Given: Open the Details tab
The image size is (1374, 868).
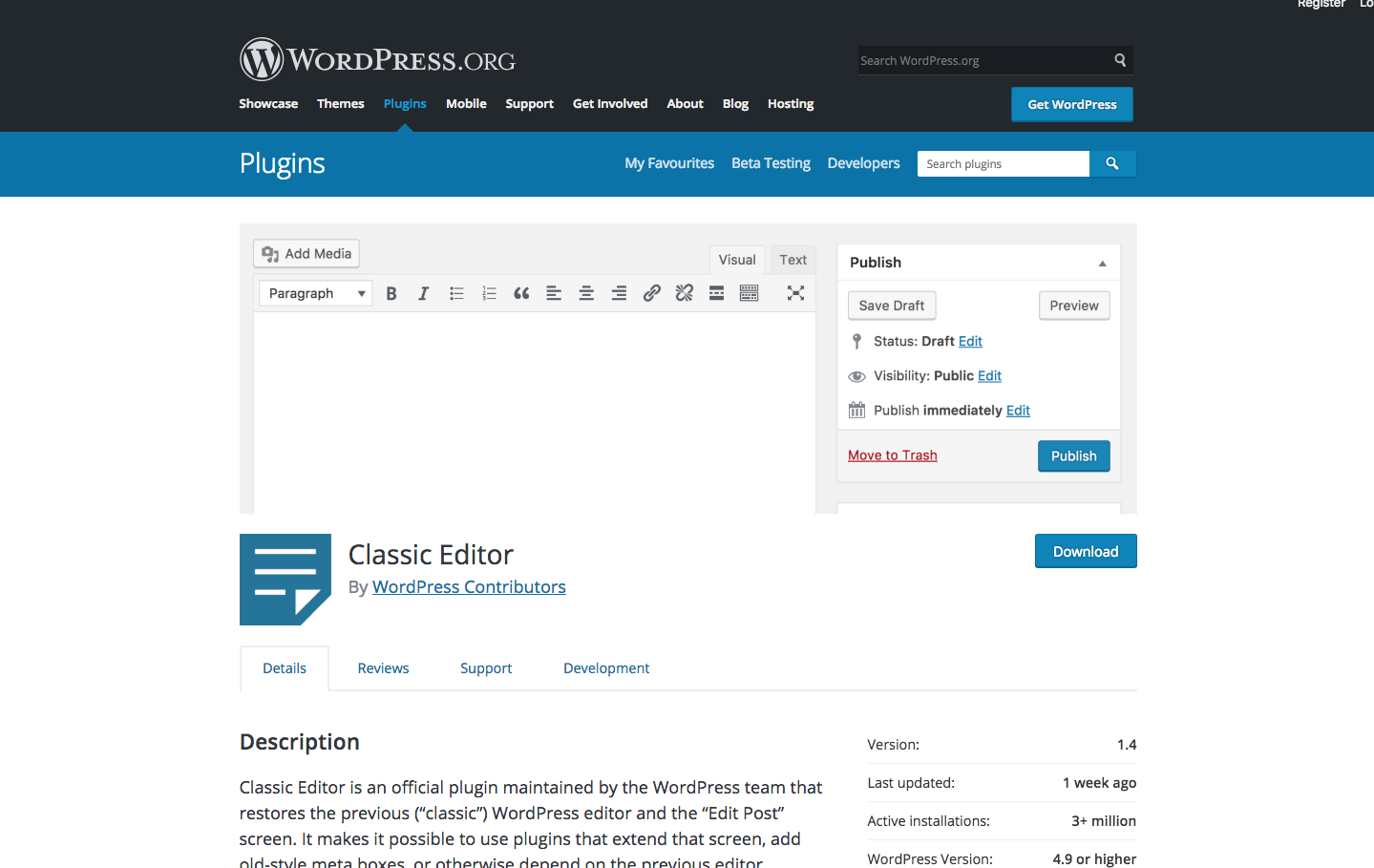Looking at the screenshot, I should [x=285, y=668].
